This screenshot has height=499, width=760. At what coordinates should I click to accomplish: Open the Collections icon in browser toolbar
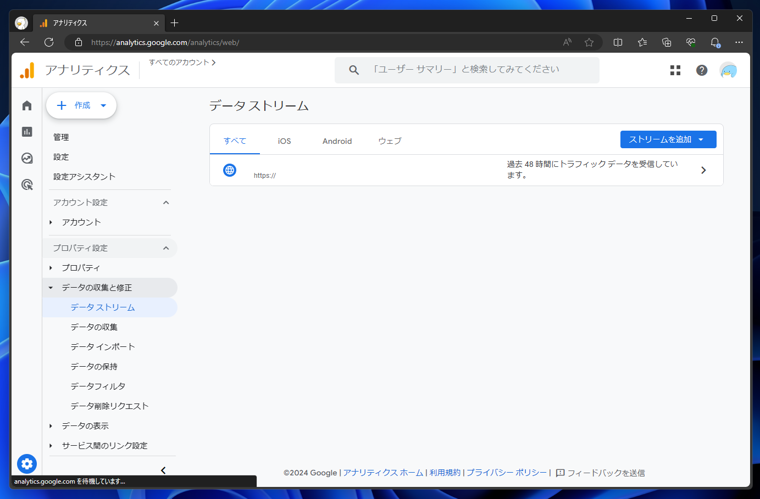click(x=666, y=42)
